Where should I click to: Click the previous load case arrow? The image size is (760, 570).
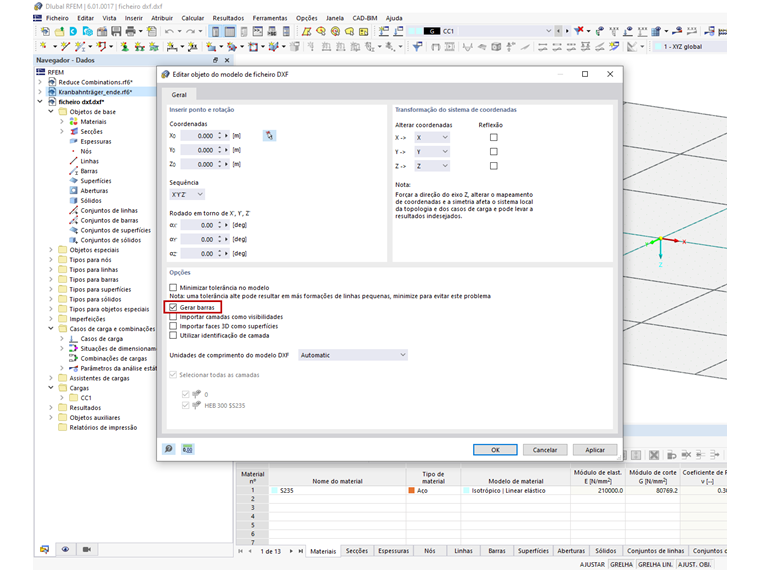point(558,31)
